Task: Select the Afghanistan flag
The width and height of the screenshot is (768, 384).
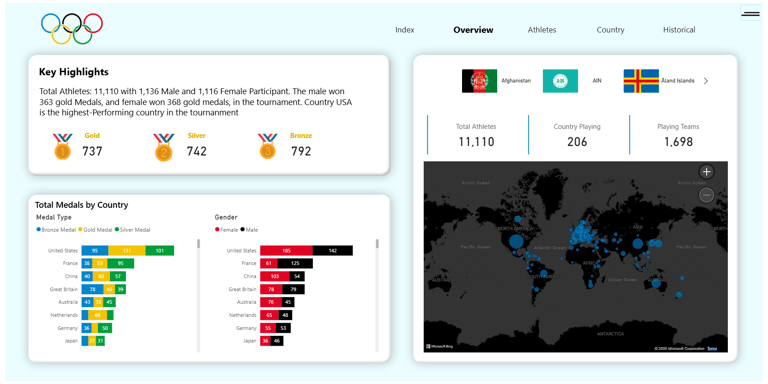Action: (480, 81)
